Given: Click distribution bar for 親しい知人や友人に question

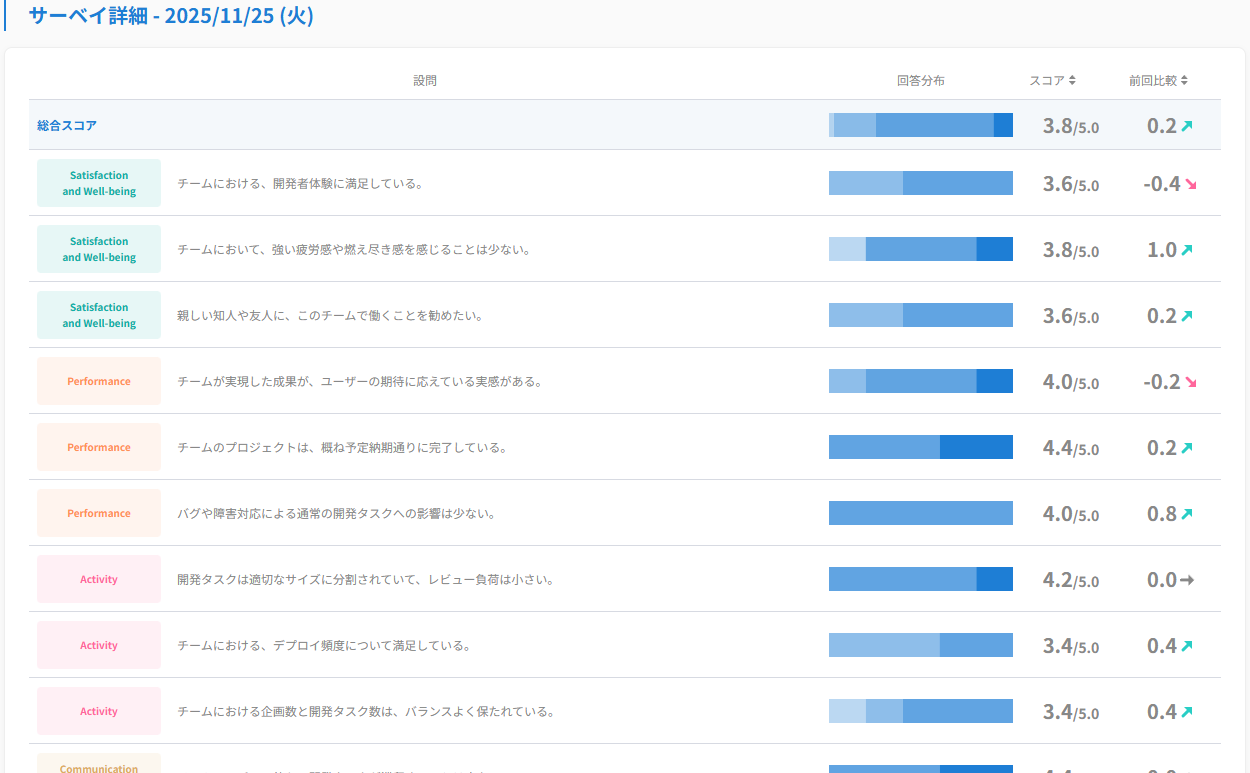Looking at the screenshot, I should (x=921, y=315).
